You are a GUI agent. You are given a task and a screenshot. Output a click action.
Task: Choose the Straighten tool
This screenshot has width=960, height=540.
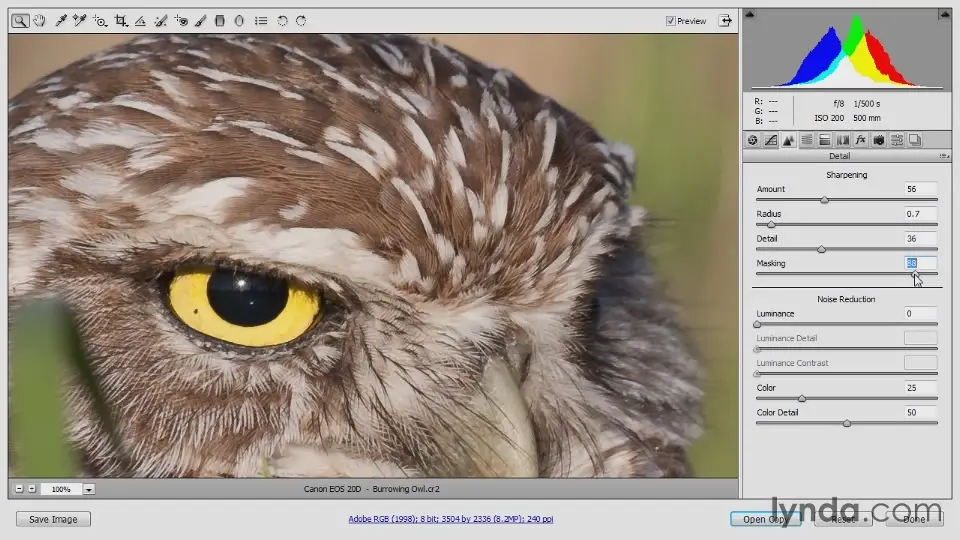[140, 20]
